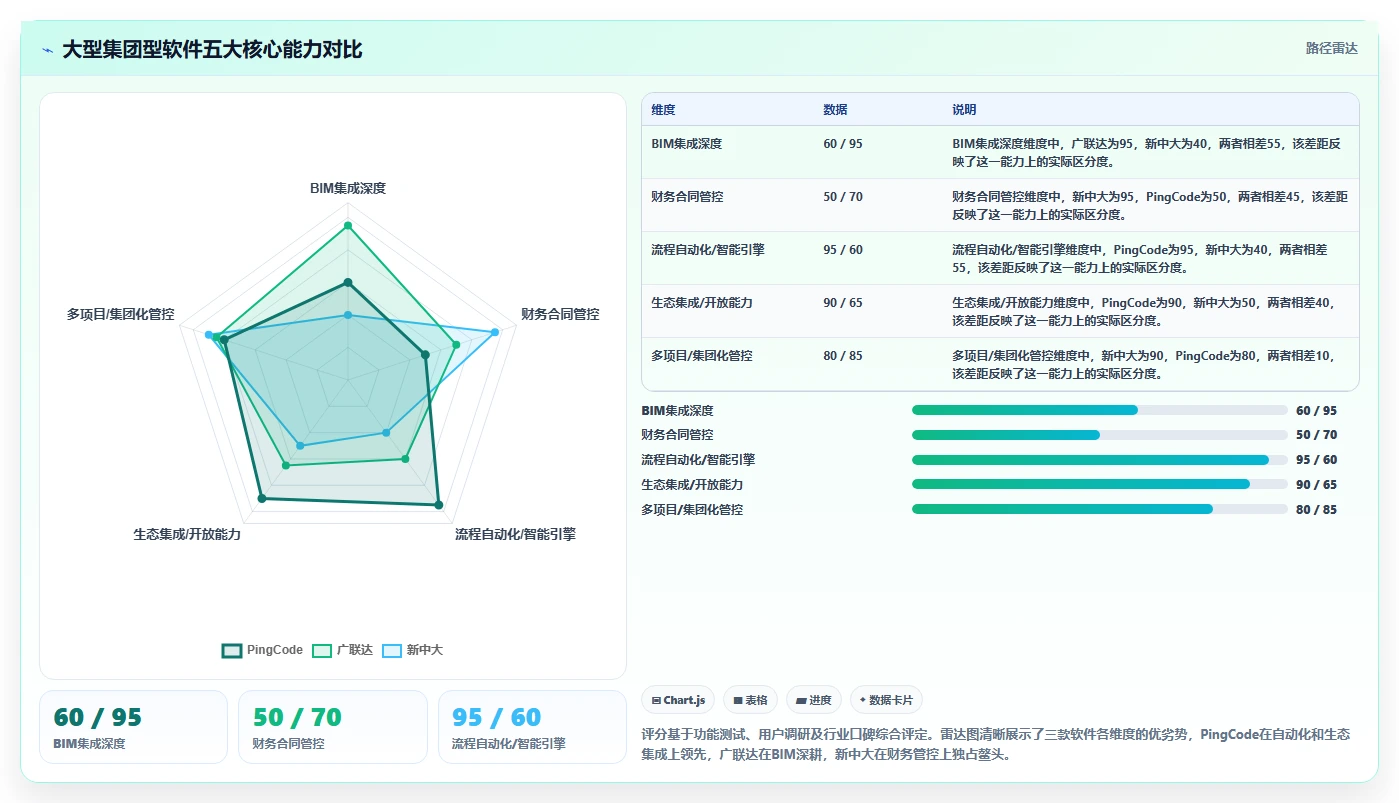
Task: Click the BIM集成深度 progress bar
Action: pos(1100,410)
